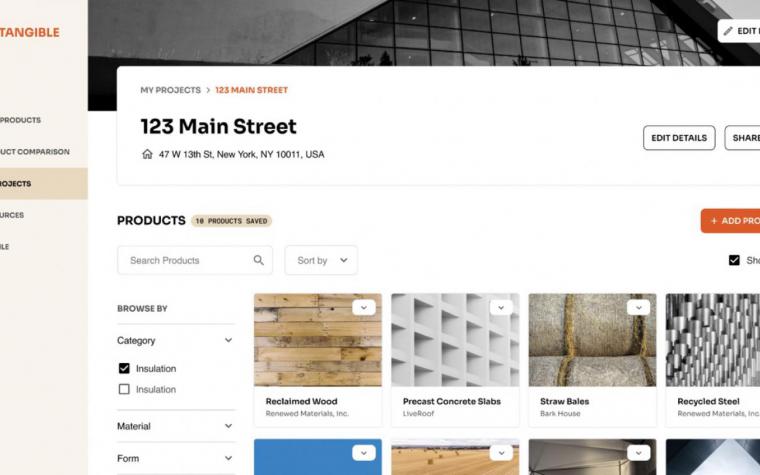Click the search magnifier icon in Search Products
The height and width of the screenshot is (475, 760).
pyautogui.click(x=259, y=260)
